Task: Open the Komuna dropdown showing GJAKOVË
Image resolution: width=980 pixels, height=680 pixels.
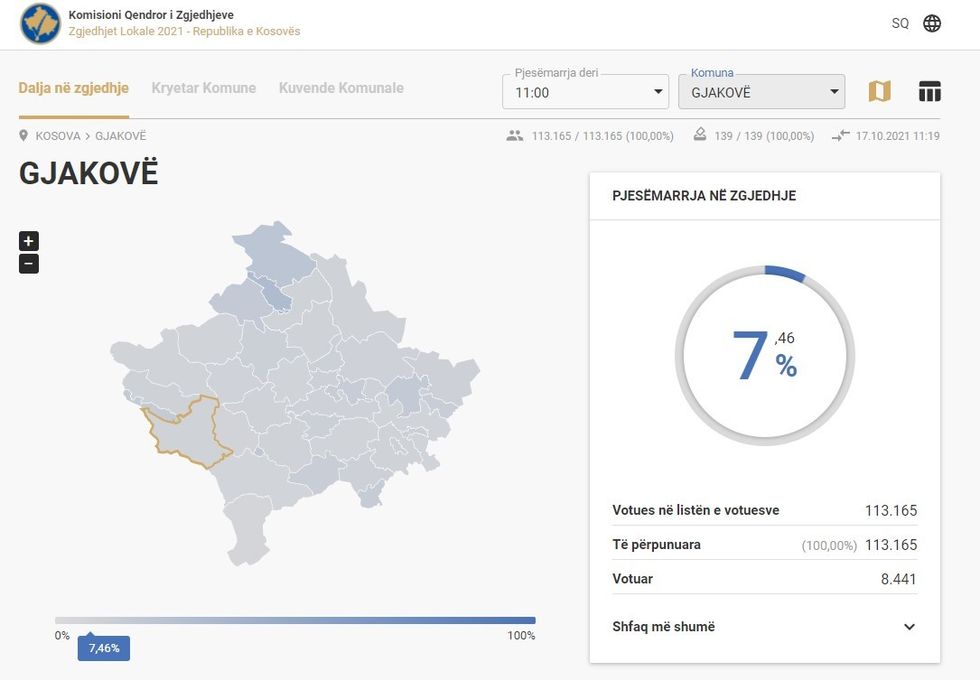Action: point(761,93)
